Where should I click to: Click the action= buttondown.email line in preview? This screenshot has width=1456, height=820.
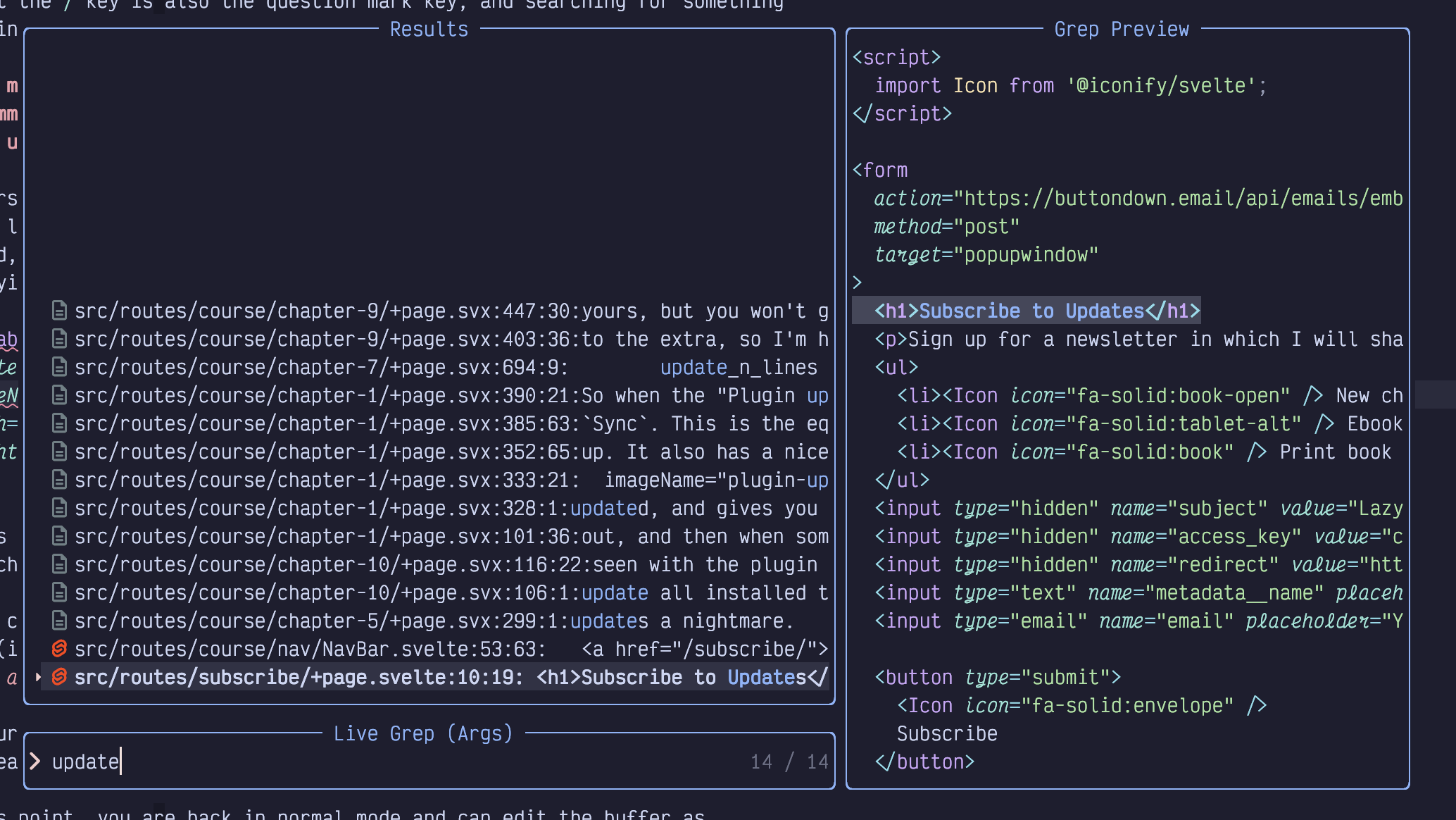click(1138, 198)
